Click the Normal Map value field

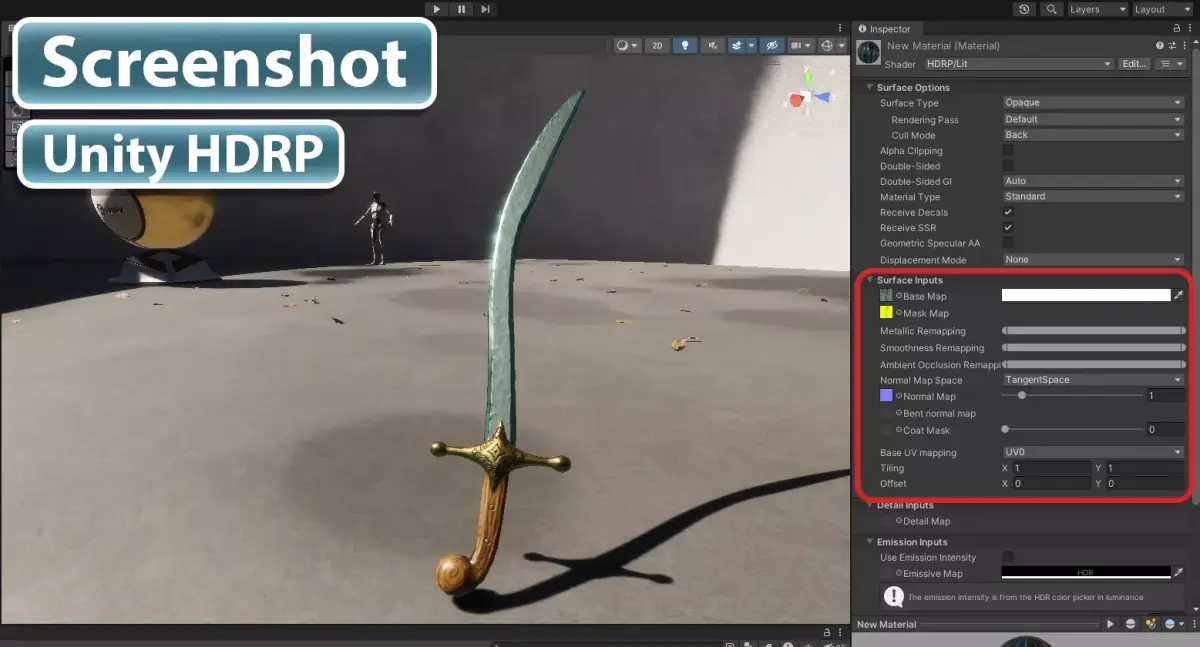tap(1165, 396)
